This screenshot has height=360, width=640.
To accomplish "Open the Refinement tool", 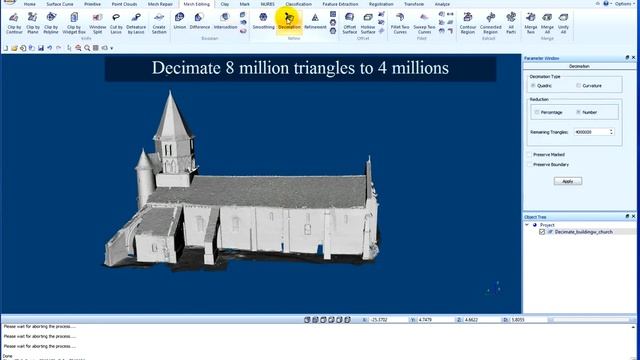I will [x=315, y=20].
